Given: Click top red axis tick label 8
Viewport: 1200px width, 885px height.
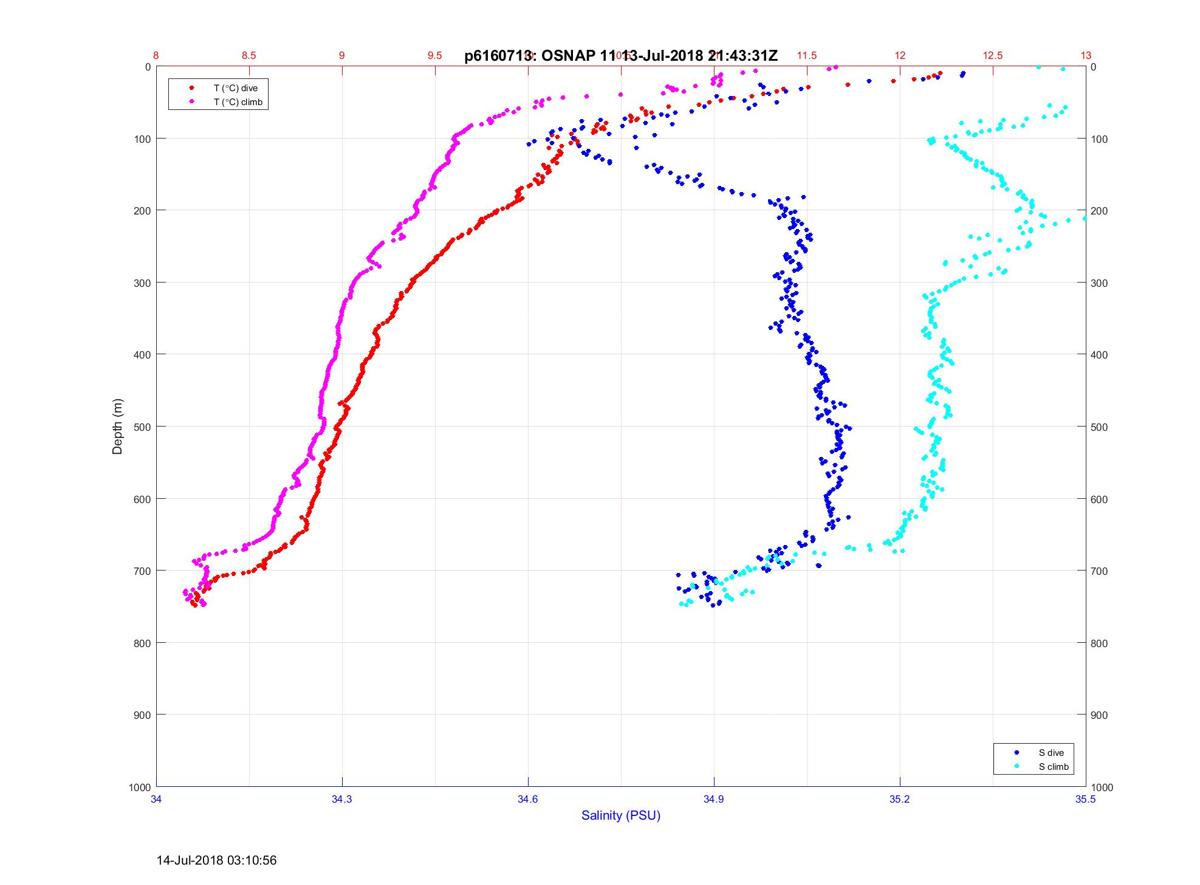Looking at the screenshot, I should [156, 56].
